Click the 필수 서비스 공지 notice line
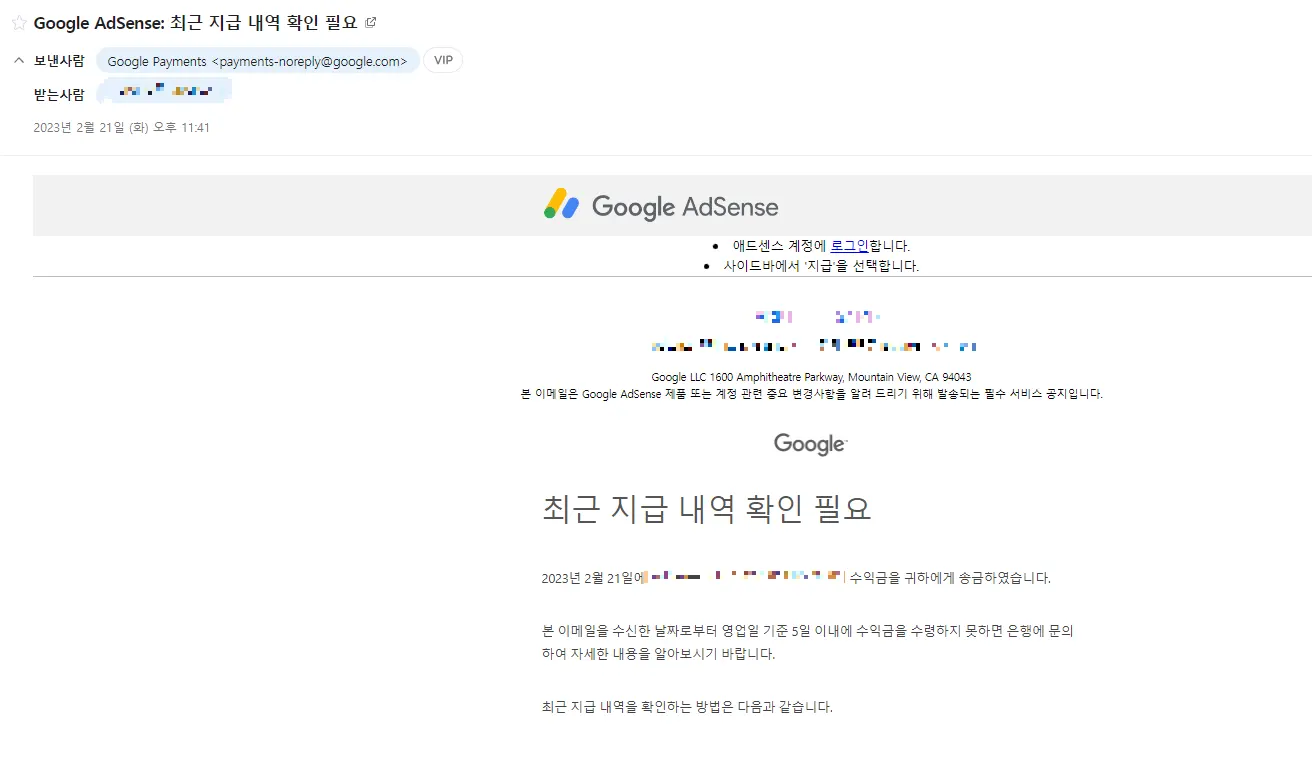1312x767 pixels. [x=811, y=394]
